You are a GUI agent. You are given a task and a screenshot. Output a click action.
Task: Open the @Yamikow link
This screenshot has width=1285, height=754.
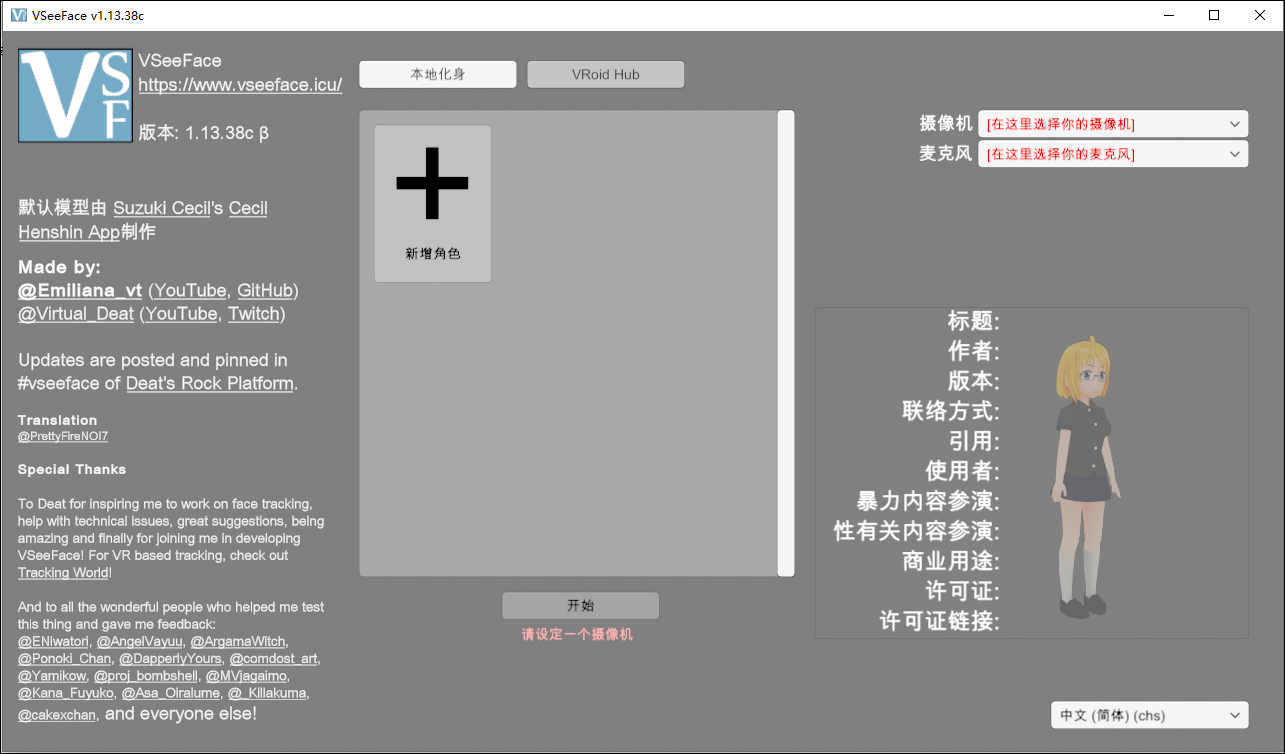[52, 677]
